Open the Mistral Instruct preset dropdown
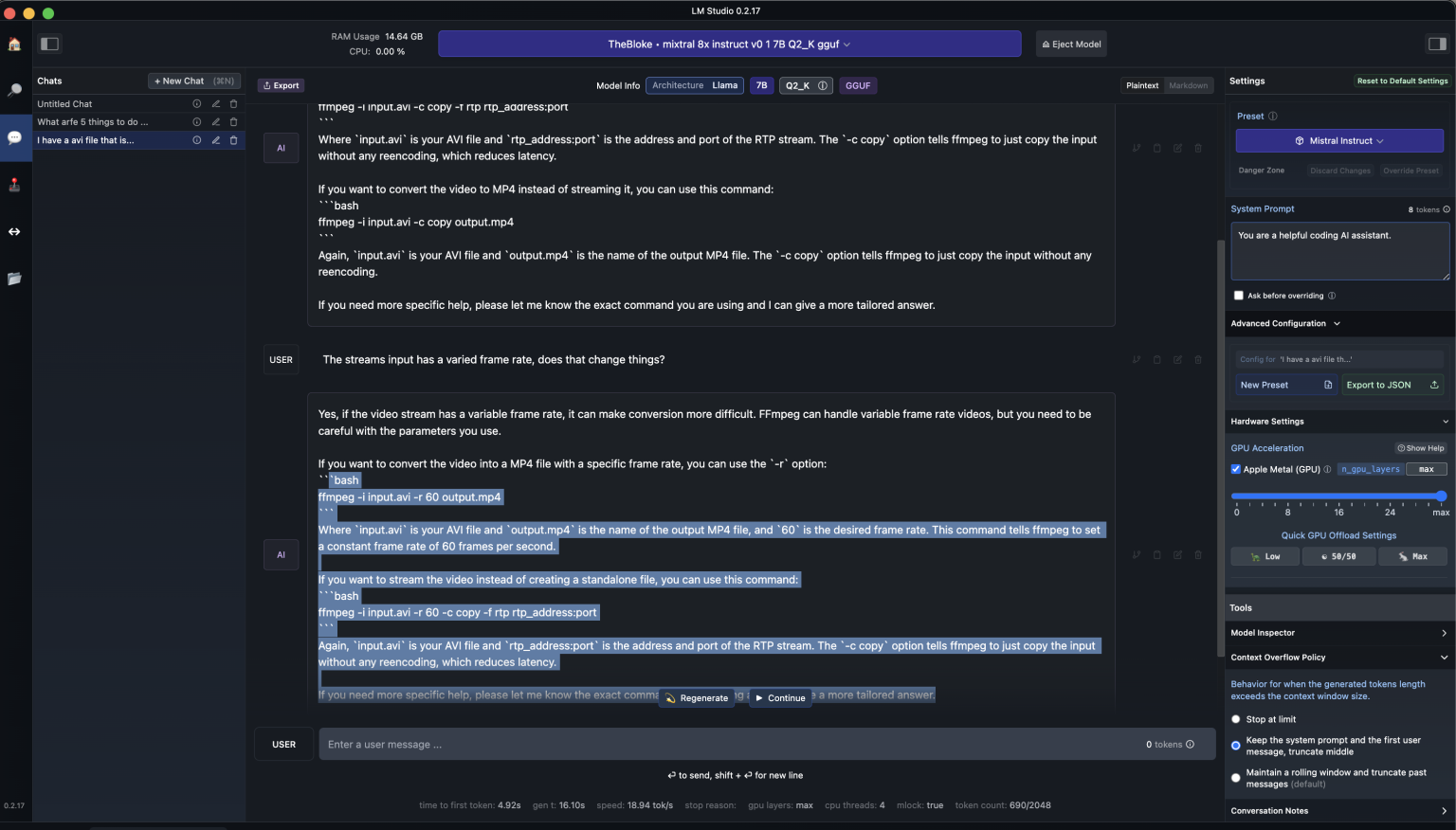The height and width of the screenshot is (830, 1456). [1339, 140]
